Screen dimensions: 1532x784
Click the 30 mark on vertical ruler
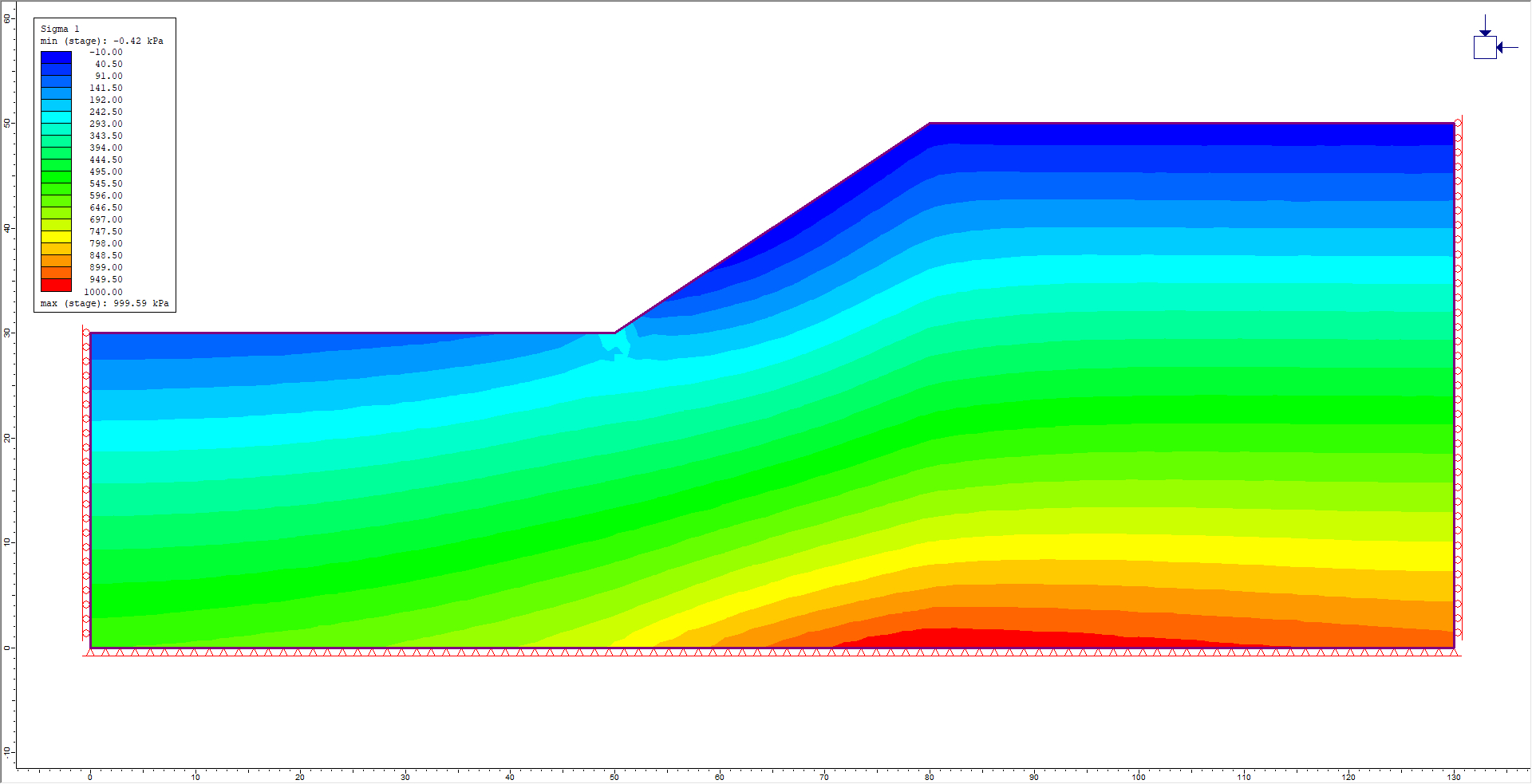coord(7,333)
